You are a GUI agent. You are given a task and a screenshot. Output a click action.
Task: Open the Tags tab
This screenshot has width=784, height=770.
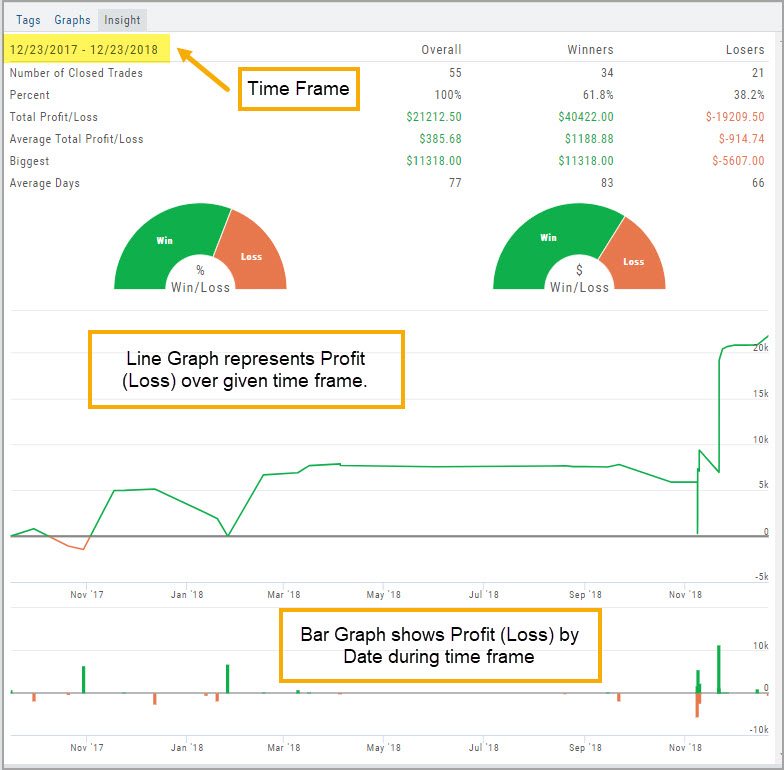click(x=28, y=20)
